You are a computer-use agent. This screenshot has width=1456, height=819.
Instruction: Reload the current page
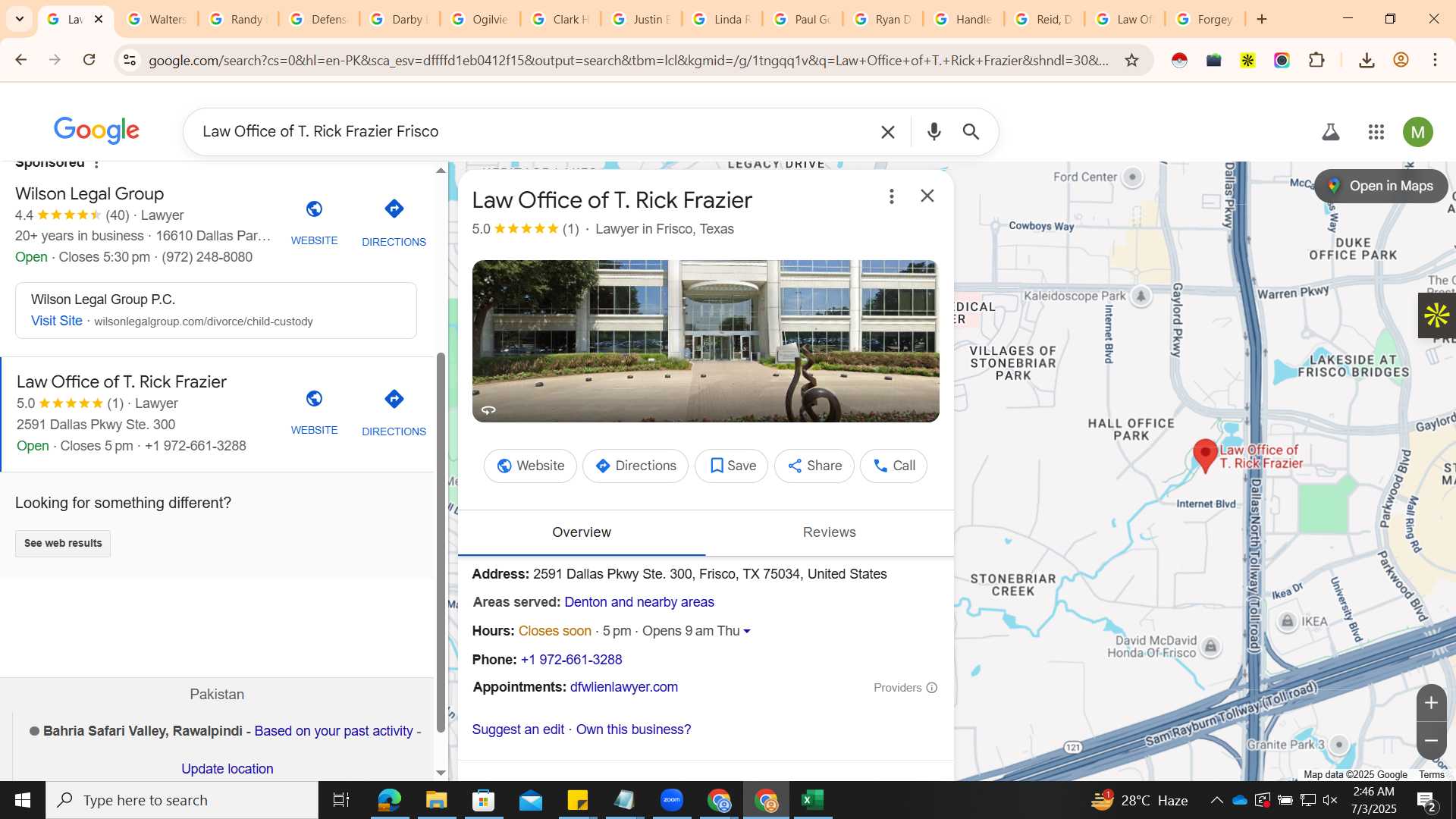point(89,60)
